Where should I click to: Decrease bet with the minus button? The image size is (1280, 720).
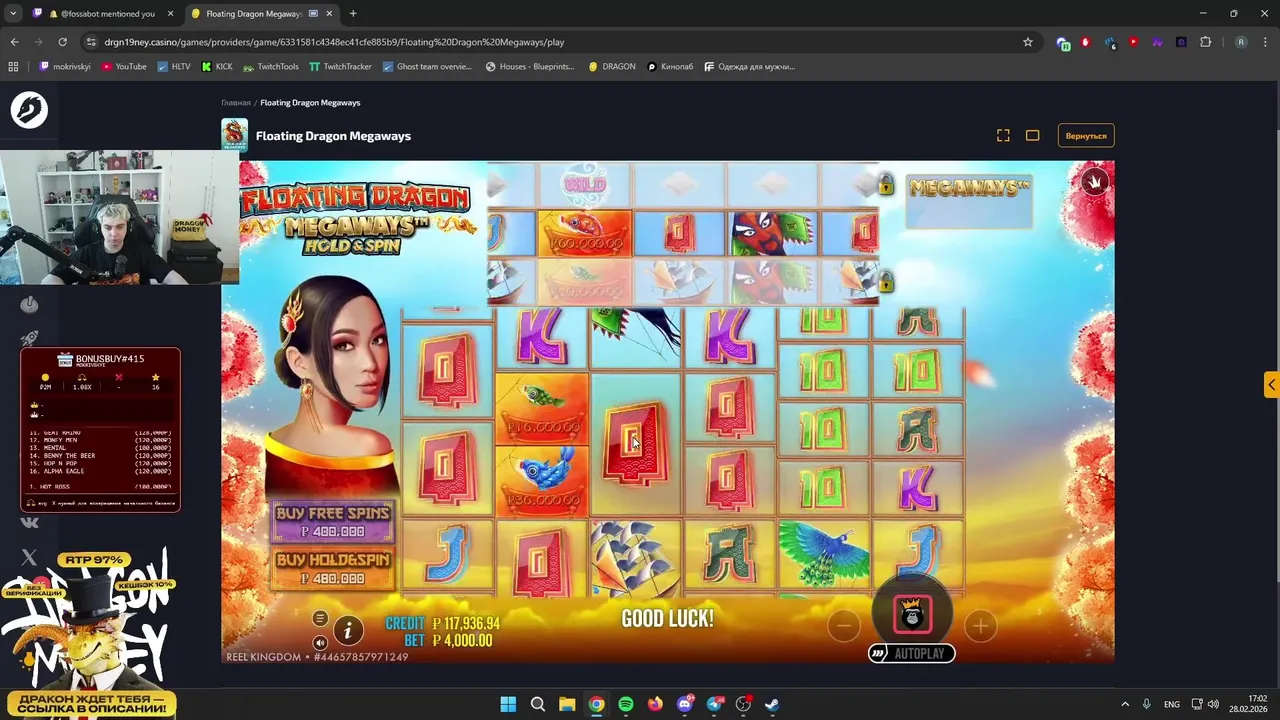843,626
